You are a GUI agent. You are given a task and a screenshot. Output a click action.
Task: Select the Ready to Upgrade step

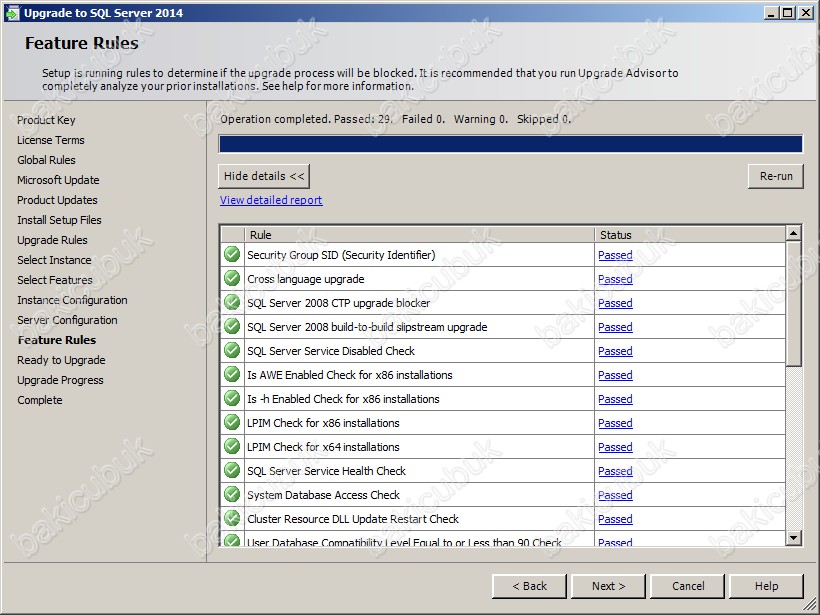tap(61, 360)
